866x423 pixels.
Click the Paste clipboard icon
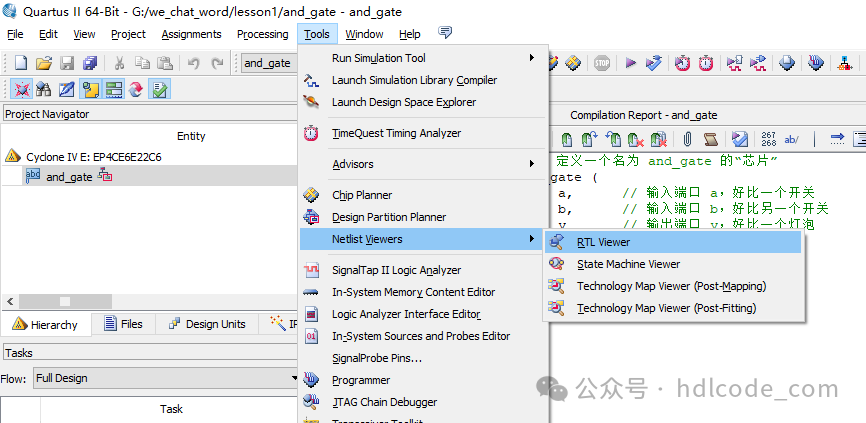[165, 63]
